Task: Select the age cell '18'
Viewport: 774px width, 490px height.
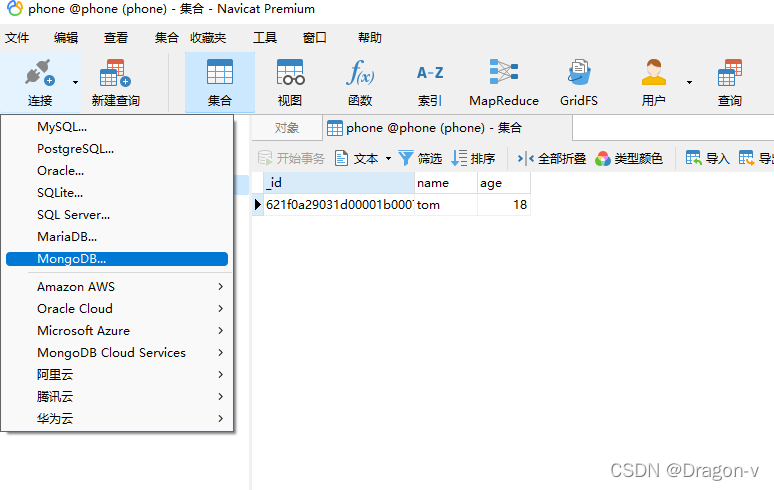Action: pyautogui.click(x=504, y=204)
